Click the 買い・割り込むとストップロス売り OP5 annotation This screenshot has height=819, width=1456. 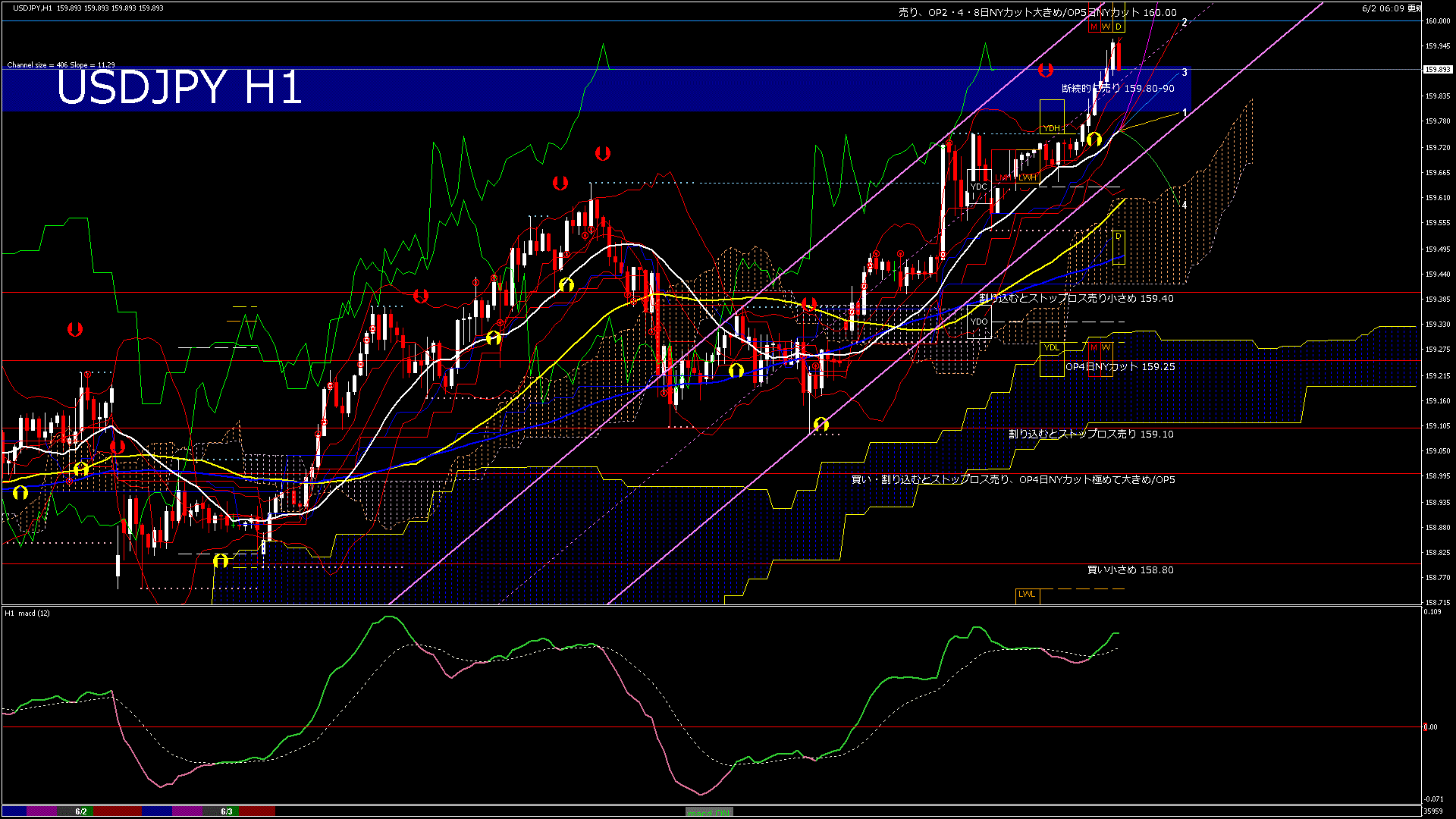click(x=1013, y=480)
